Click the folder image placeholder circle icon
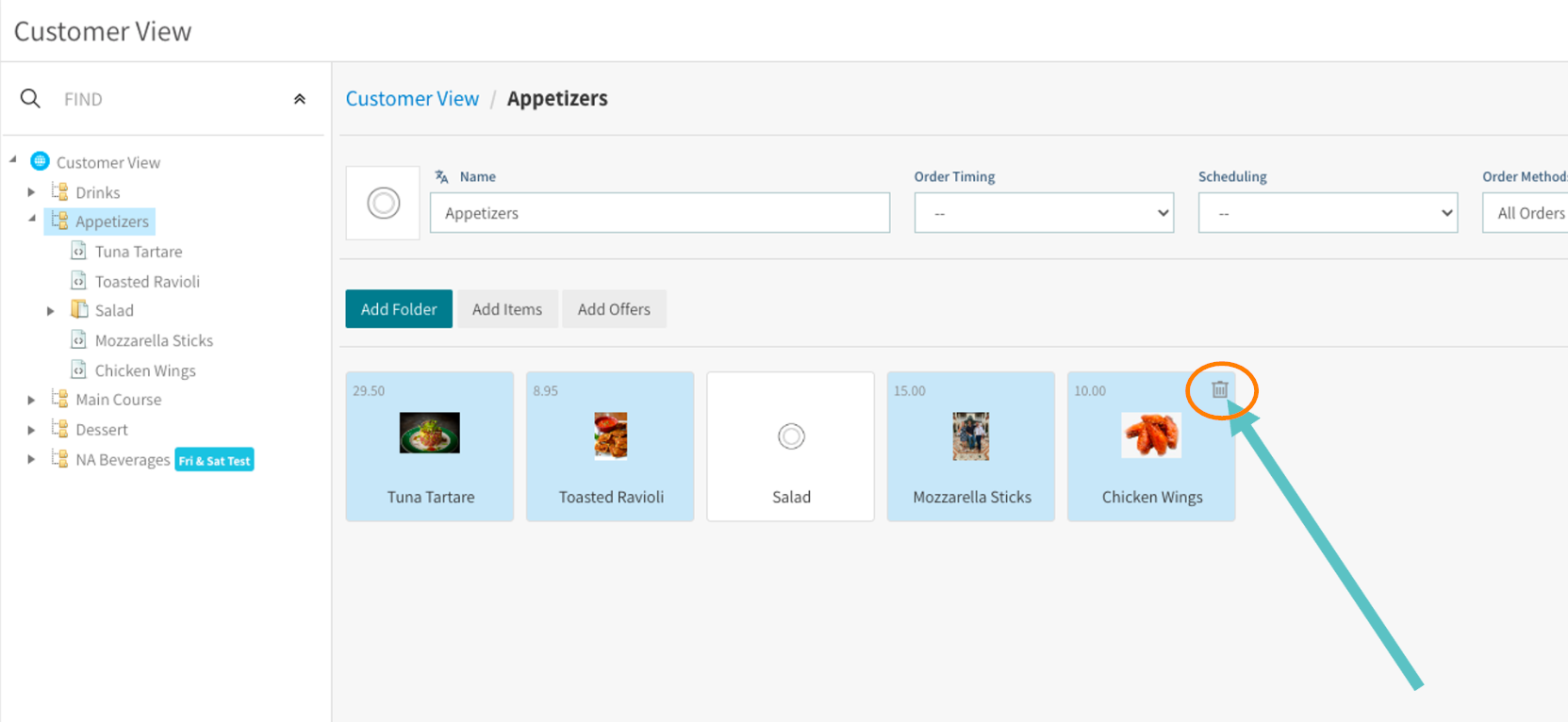The height and width of the screenshot is (722, 1568). coord(383,203)
